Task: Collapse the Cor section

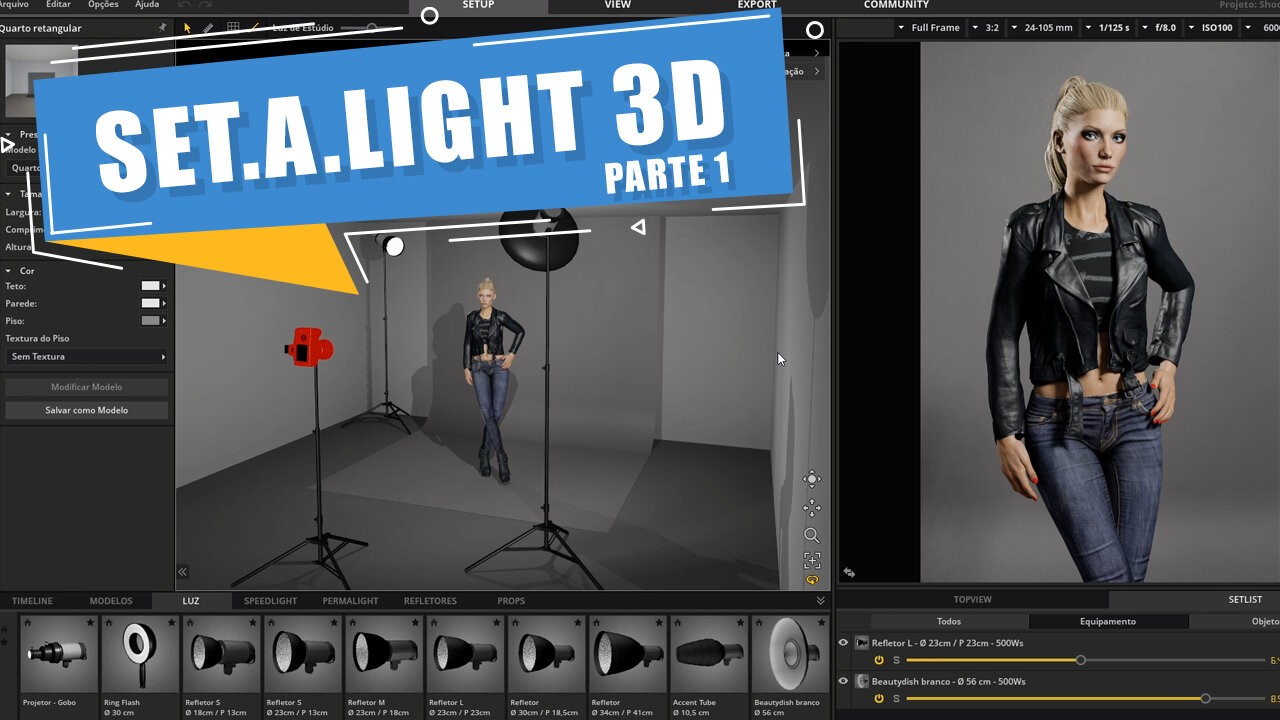Action: pos(9,271)
